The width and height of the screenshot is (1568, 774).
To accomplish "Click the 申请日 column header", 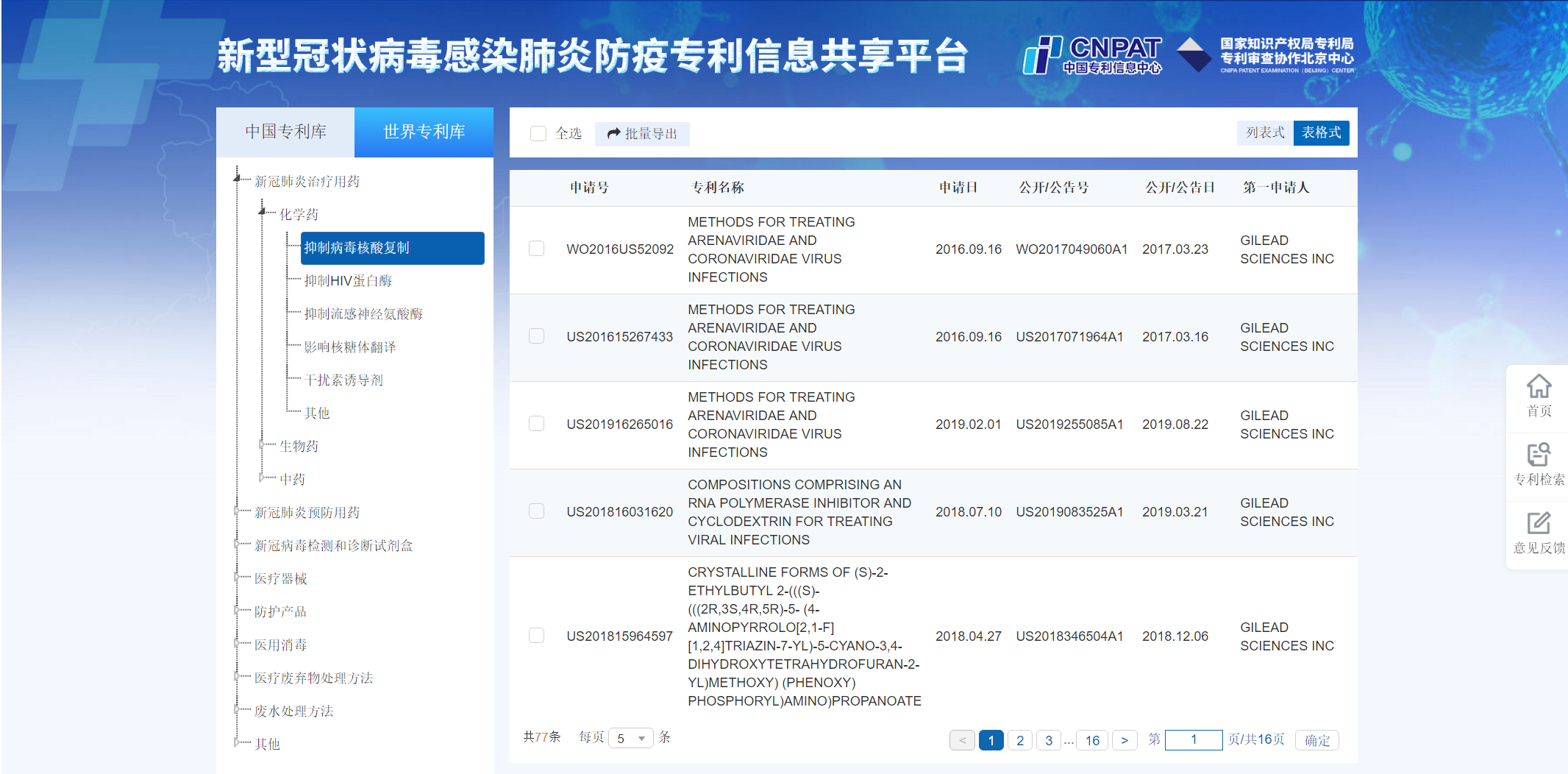I will pos(958,188).
